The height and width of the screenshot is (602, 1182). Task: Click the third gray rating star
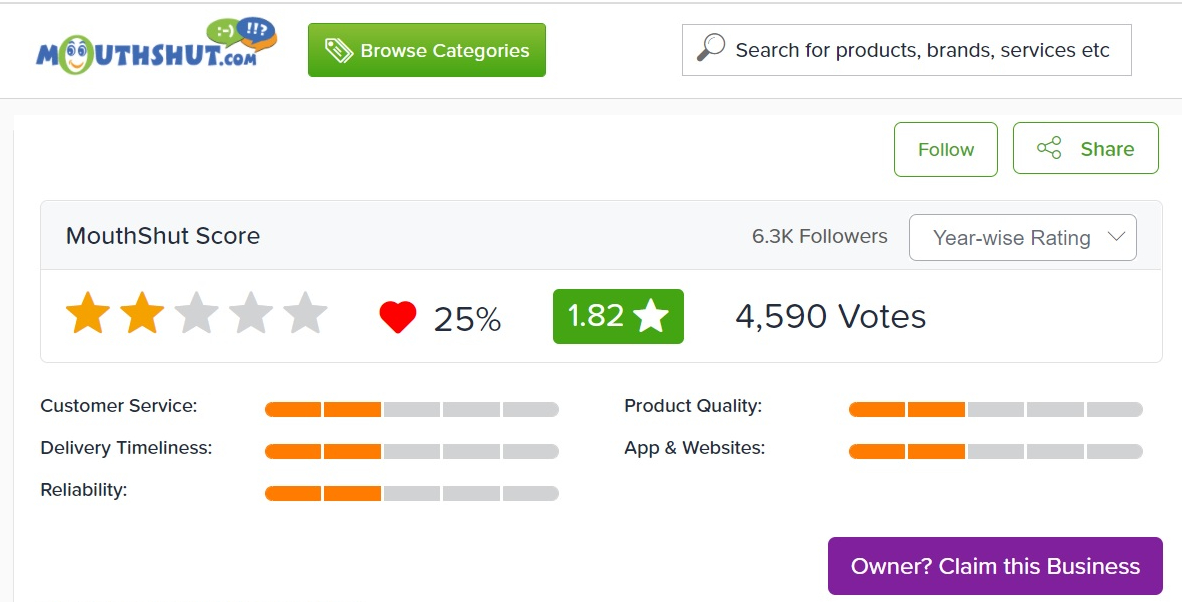pos(196,314)
